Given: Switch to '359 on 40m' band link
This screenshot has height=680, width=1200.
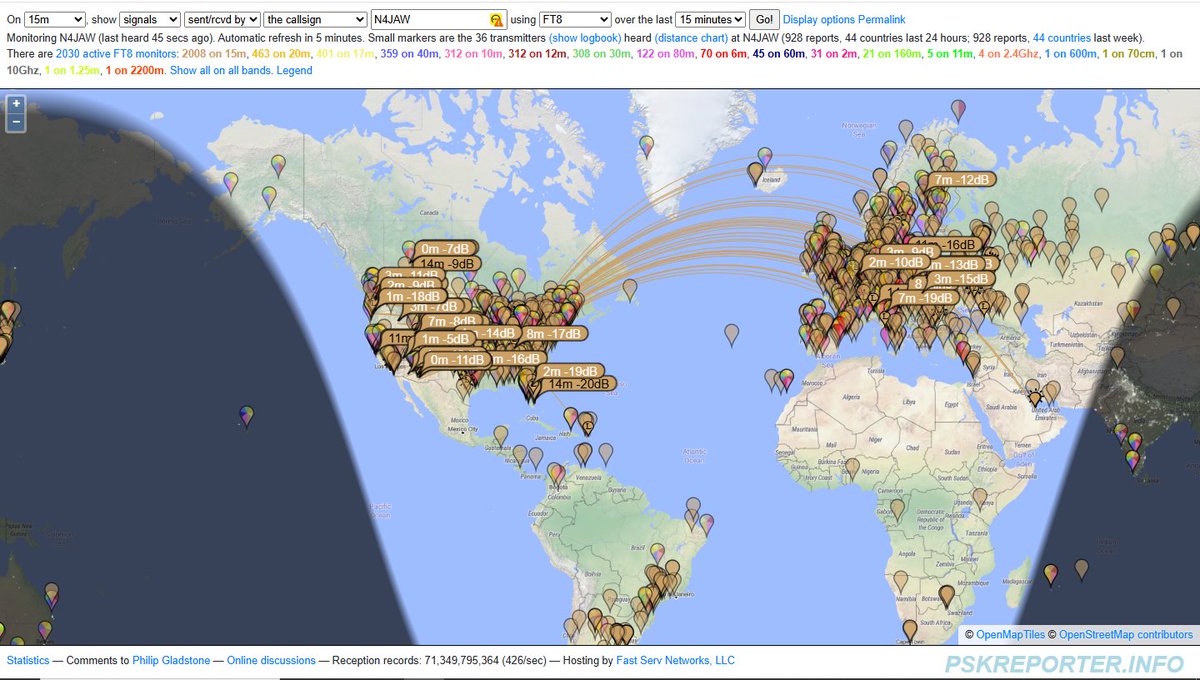Looking at the screenshot, I should (410, 54).
